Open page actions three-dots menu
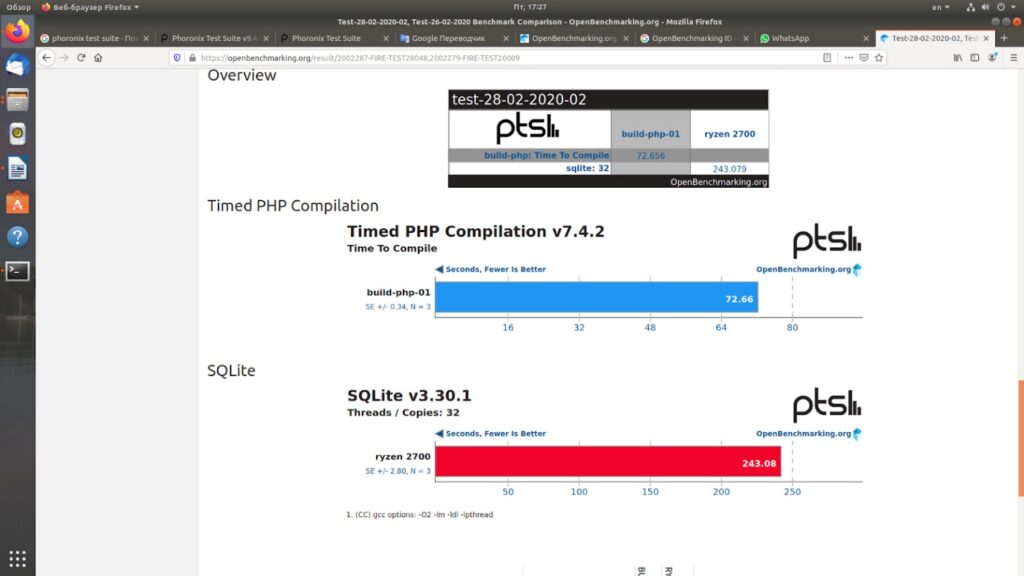The width and height of the screenshot is (1024, 576). click(x=848, y=57)
